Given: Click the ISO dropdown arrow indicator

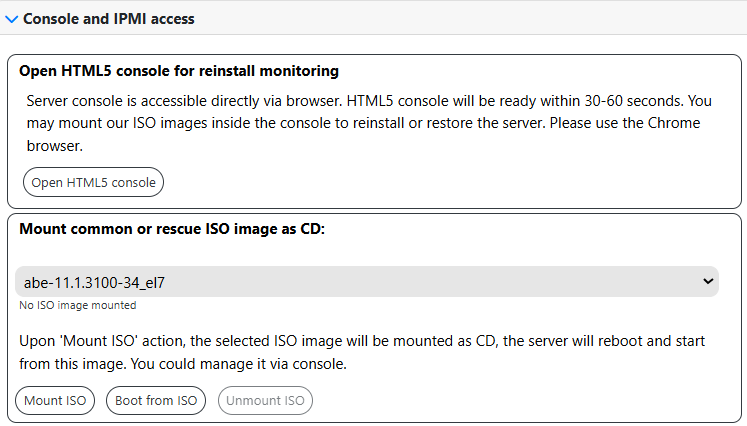Looking at the screenshot, I should click(x=708, y=282).
